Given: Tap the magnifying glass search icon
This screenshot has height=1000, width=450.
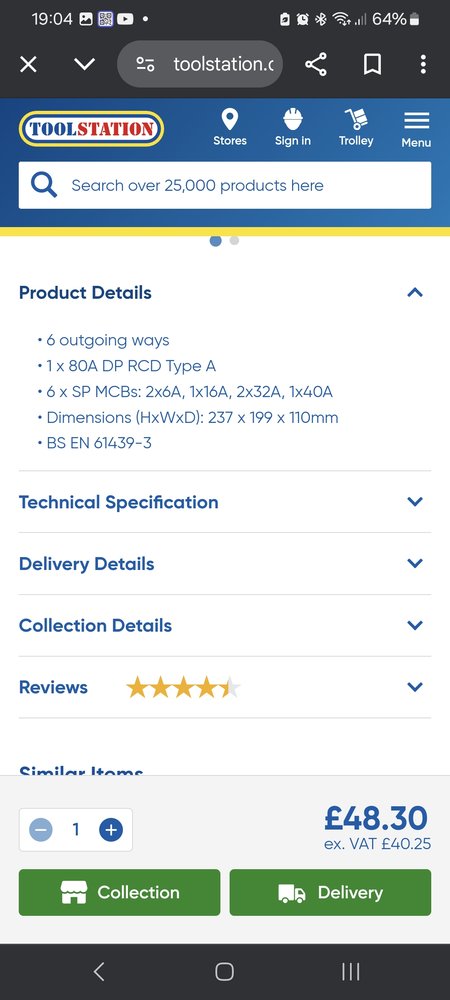Looking at the screenshot, I should (x=44, y=186).
